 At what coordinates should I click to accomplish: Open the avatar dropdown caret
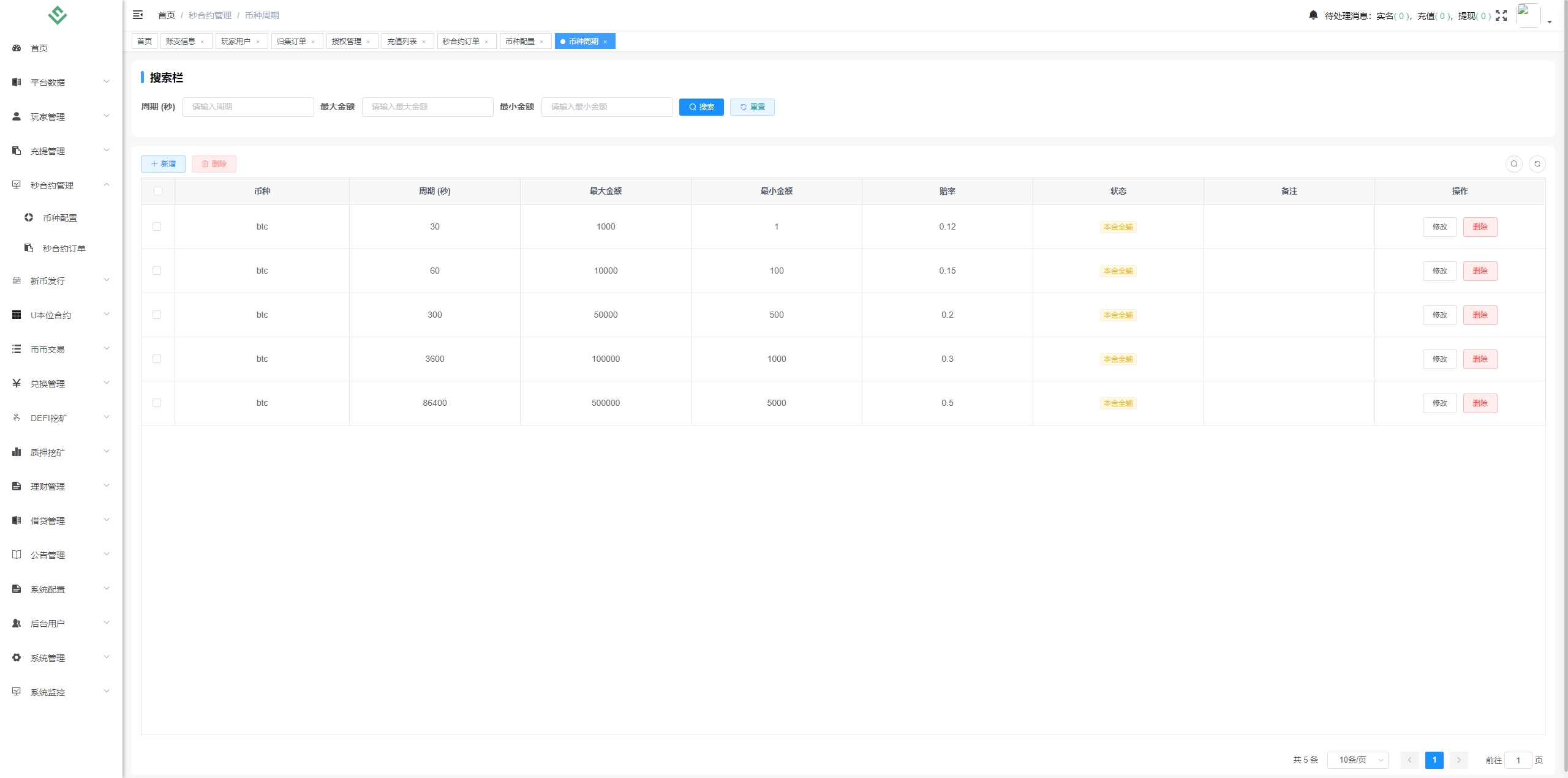[x=1550, y=22]
